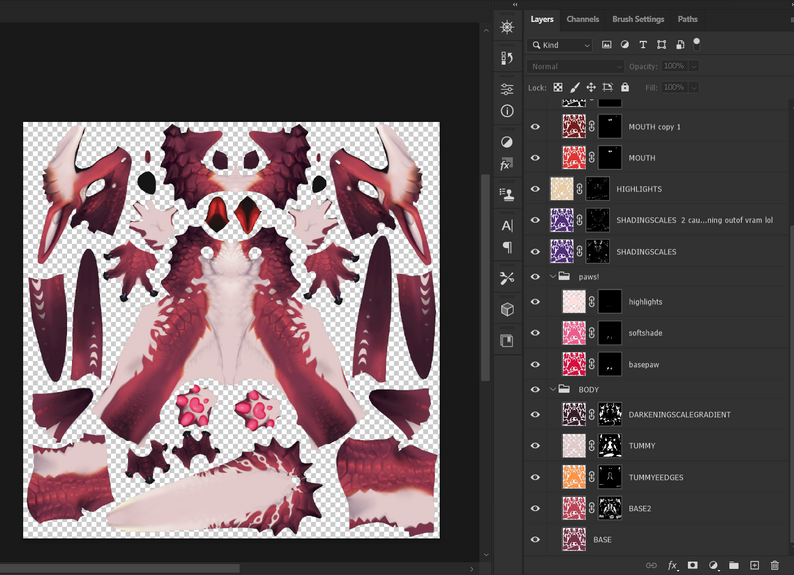Collapse the paws! layer group
The image size is (794, 575).
tap(552, 276)
